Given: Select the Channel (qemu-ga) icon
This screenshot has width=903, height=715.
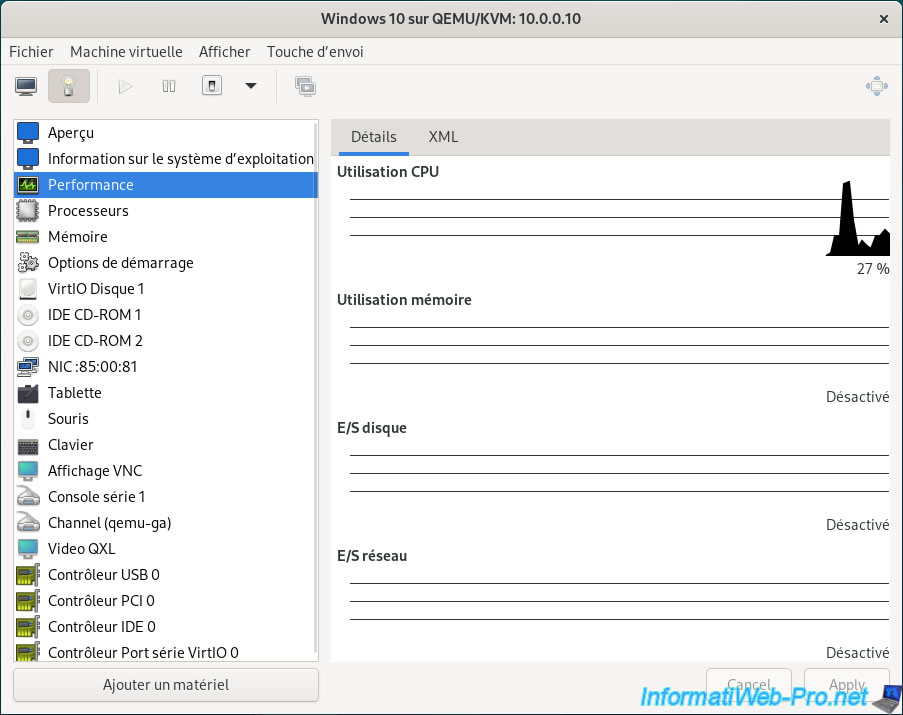Looking at the screenshot, I should tap(28, 523).
